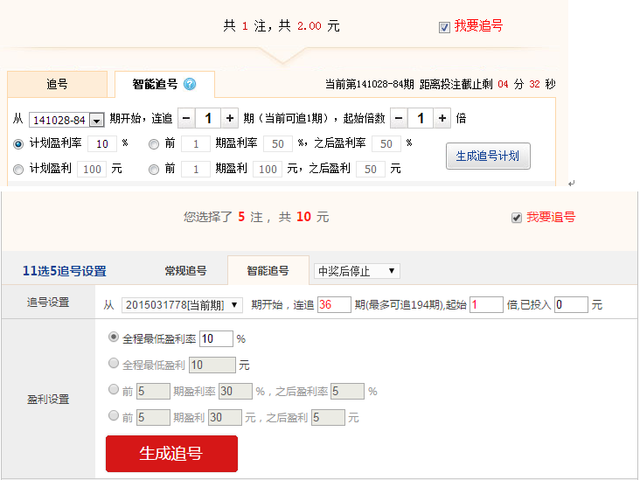
Task: Choose the 前…期盈利 元 radio option
Action: point(153,169)
